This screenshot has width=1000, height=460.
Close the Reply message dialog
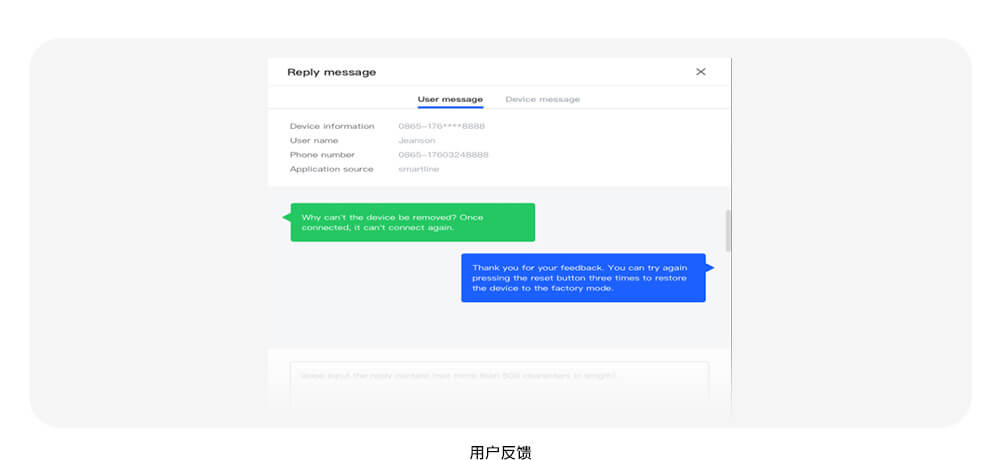[700, 72]
